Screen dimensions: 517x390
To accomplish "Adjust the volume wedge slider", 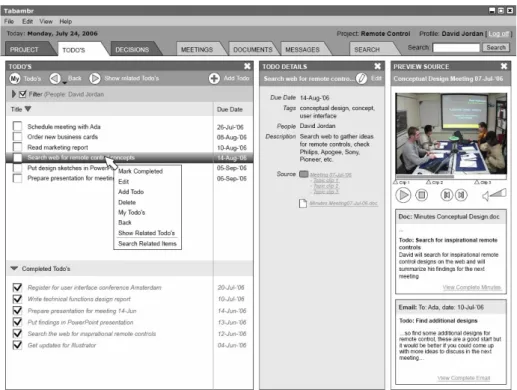I will [498, 193].
